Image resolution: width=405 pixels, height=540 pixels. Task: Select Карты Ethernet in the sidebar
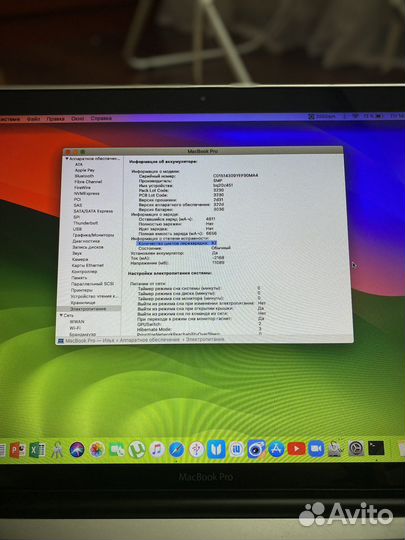[87, 265]
